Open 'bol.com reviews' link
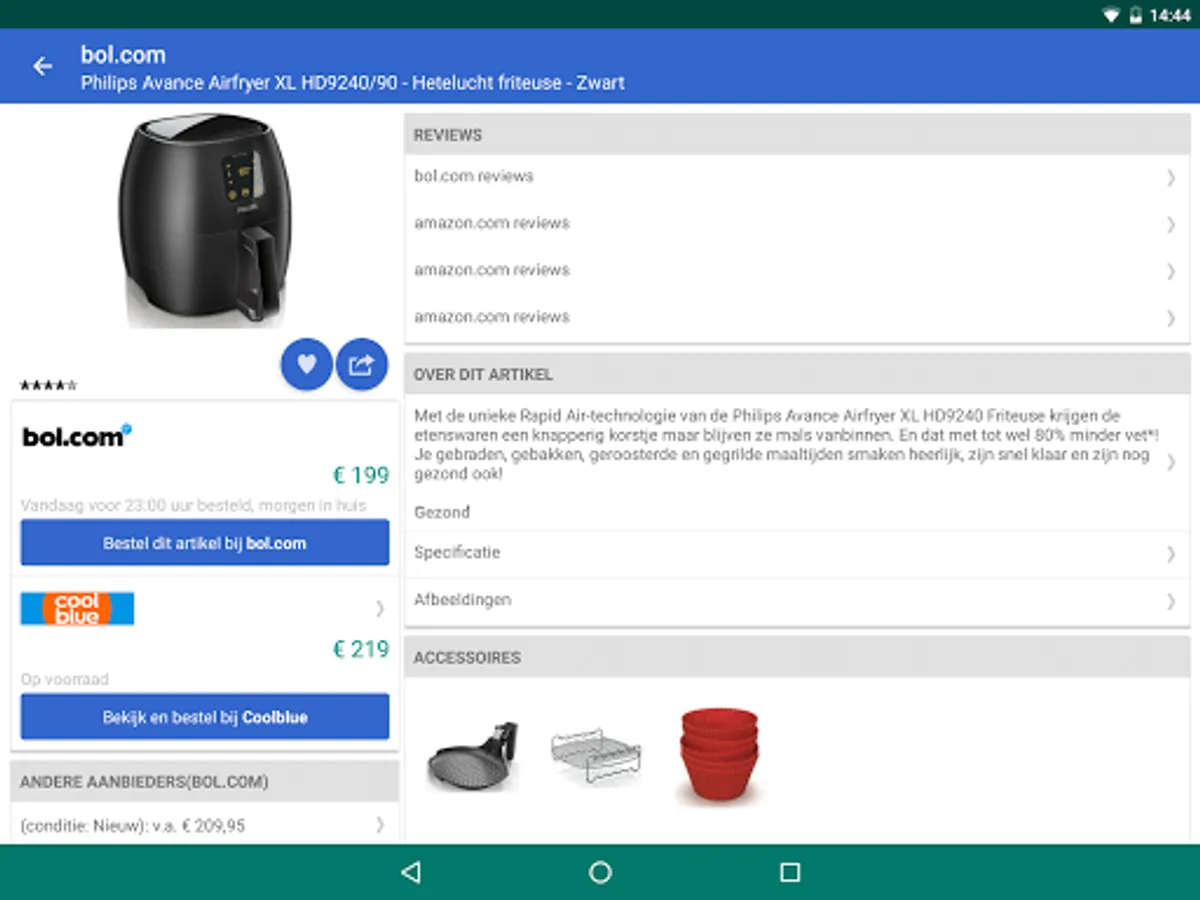The height and width of the screenshot is (900, 1200). pos(474,176)
